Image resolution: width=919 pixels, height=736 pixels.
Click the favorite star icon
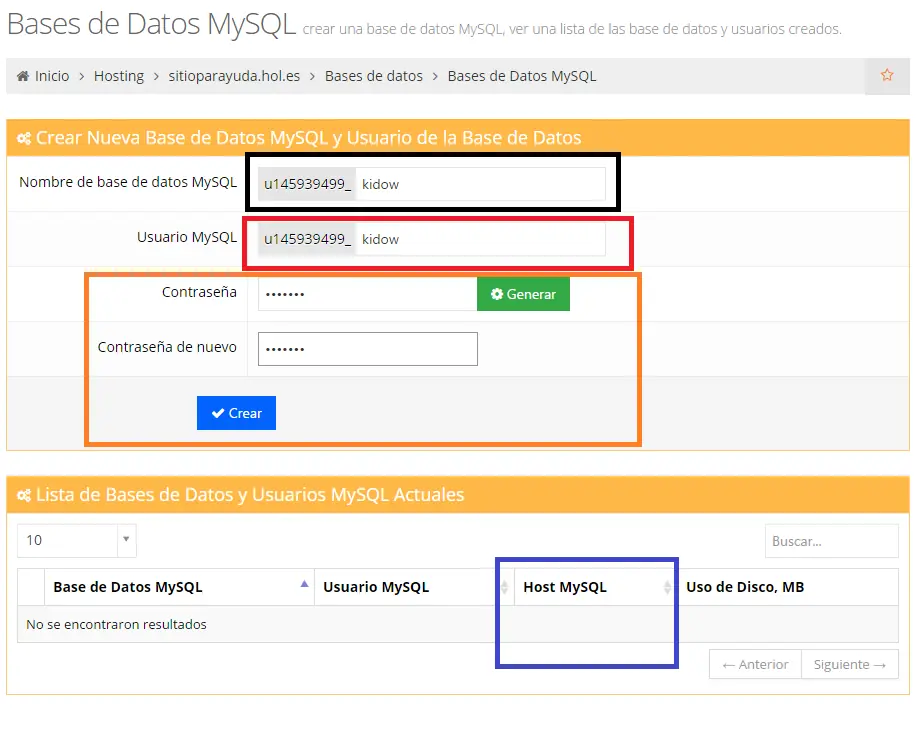click(887, 75)
